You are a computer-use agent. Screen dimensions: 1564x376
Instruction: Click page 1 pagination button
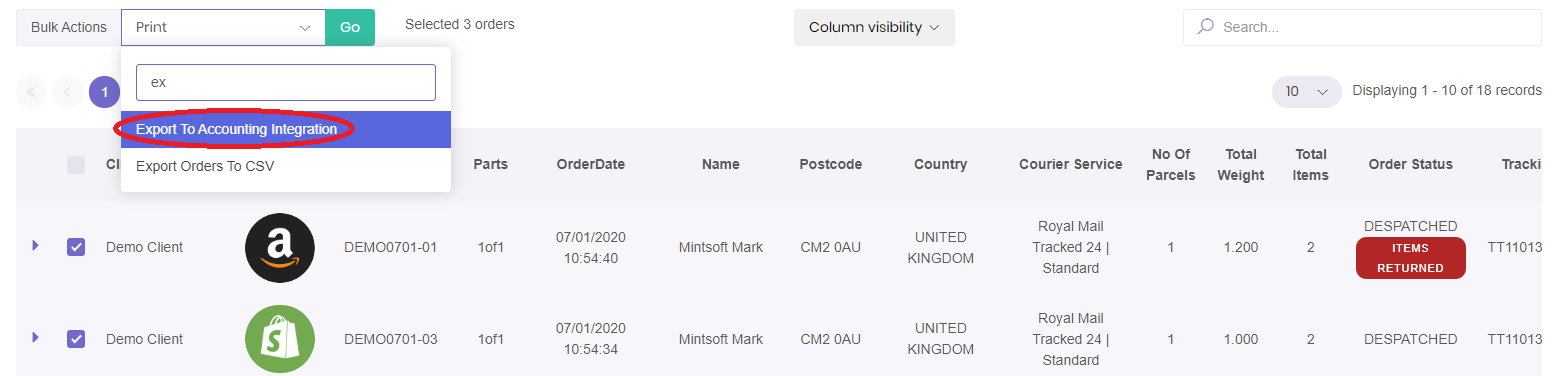(104, 92)
